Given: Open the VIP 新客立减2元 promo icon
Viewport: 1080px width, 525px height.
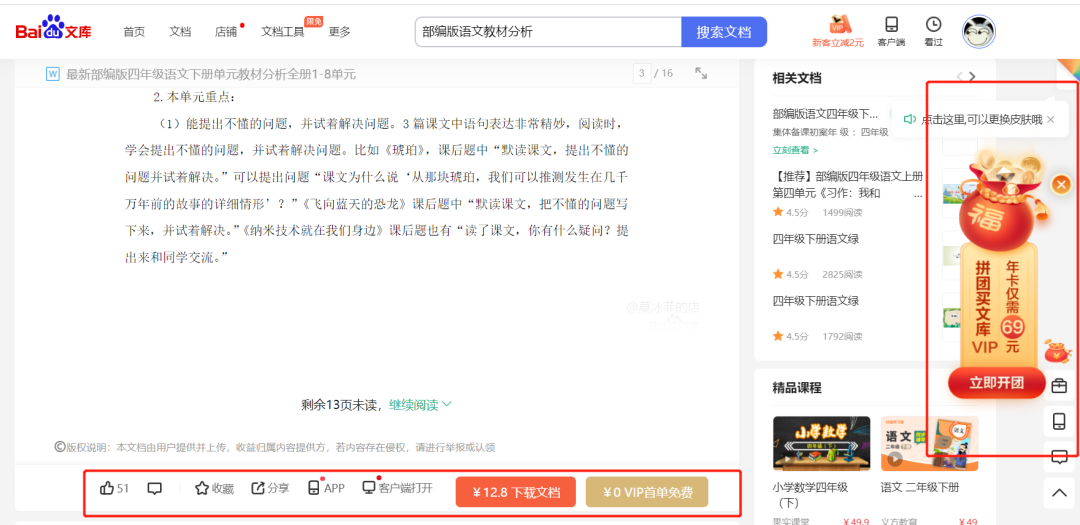Looking at the screenshot, I should click(838, 32).
